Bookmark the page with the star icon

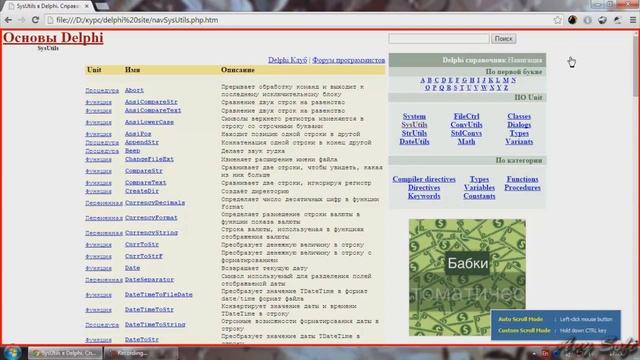tap(558, 20)
